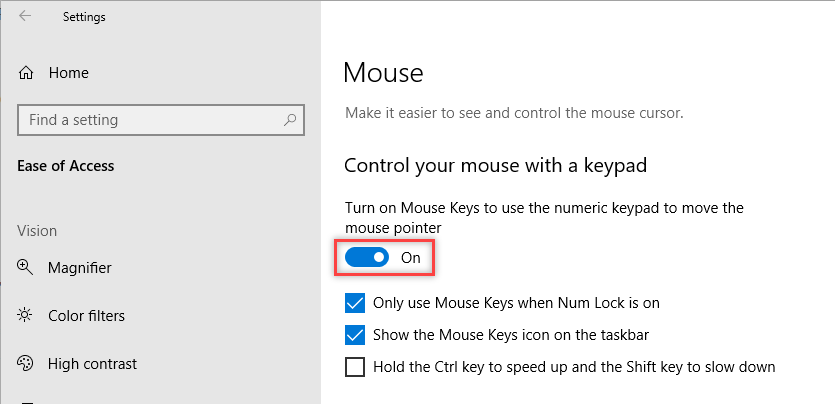Click the On label beside the toggle
This screenshot has width=835, height=404.
(x=411, y=258)
